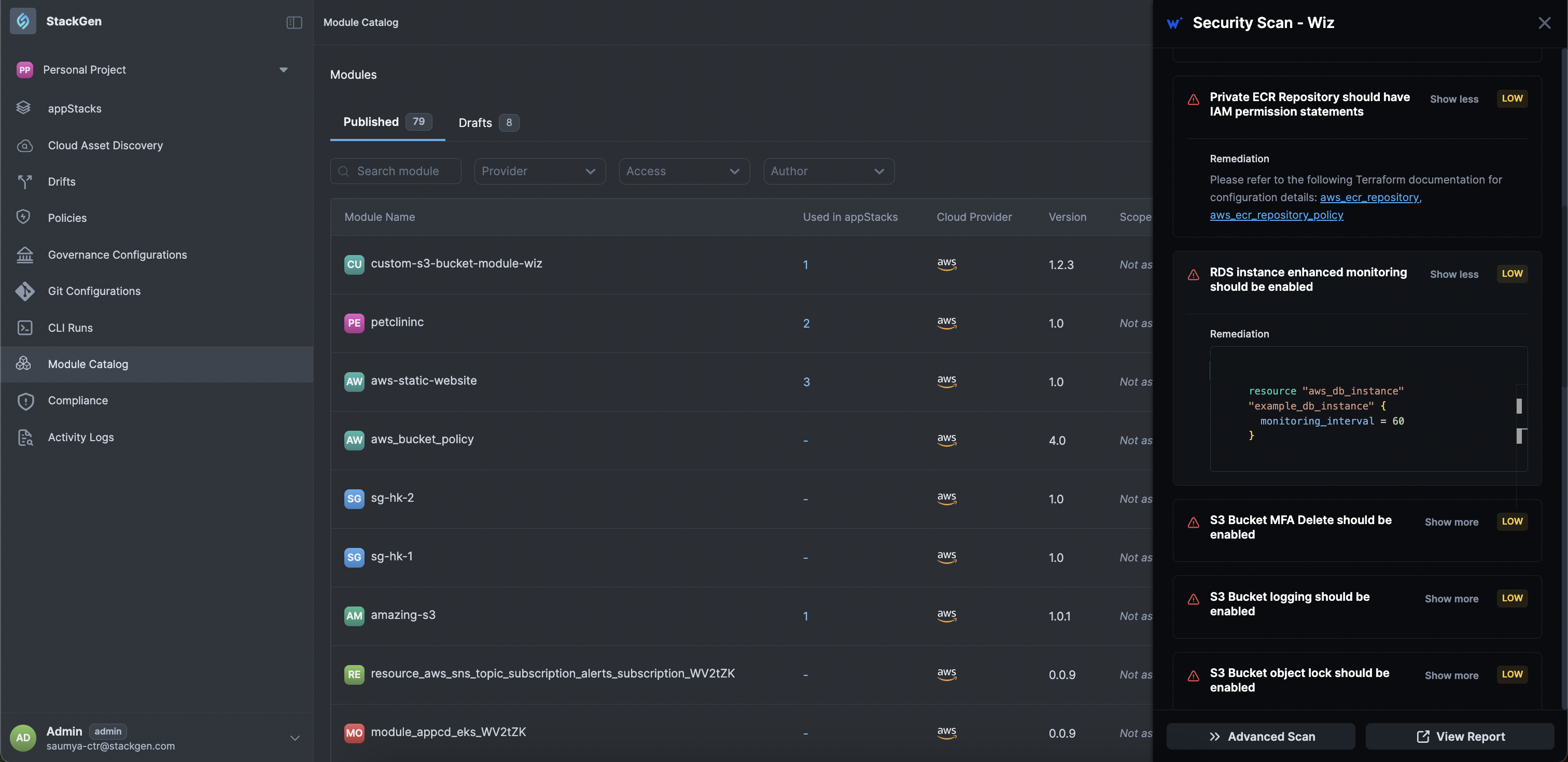Click the Cloud Asset Discovery icon
1568x762 pixels.
coord(24,146)
